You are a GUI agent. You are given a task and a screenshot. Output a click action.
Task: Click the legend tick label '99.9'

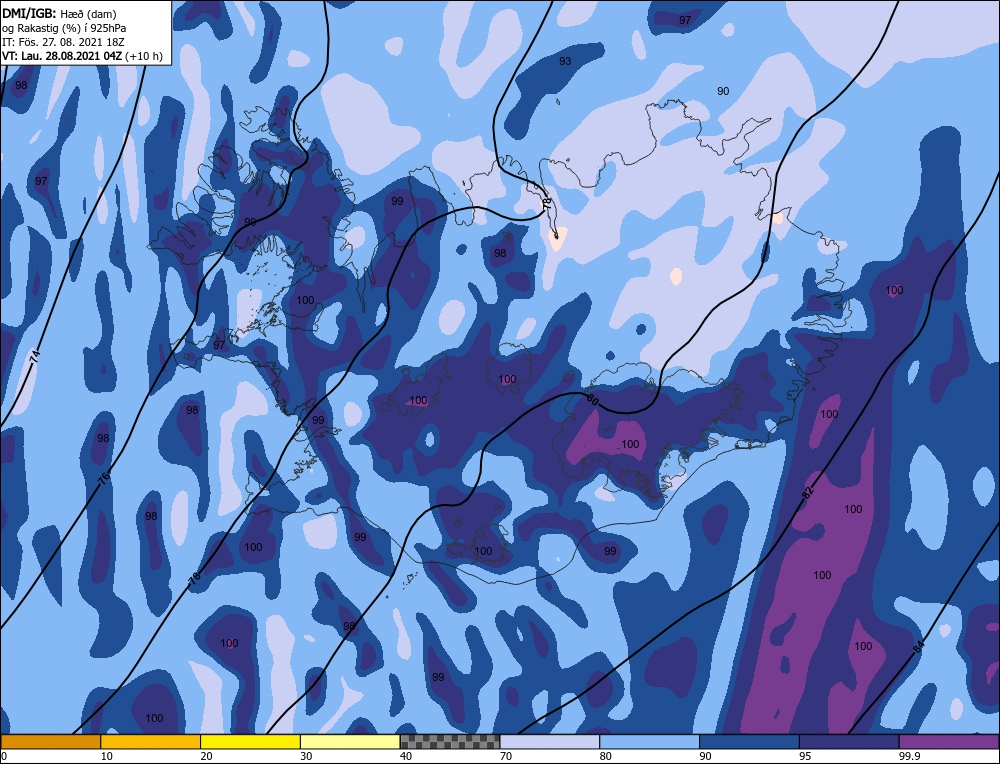point(909,756)
